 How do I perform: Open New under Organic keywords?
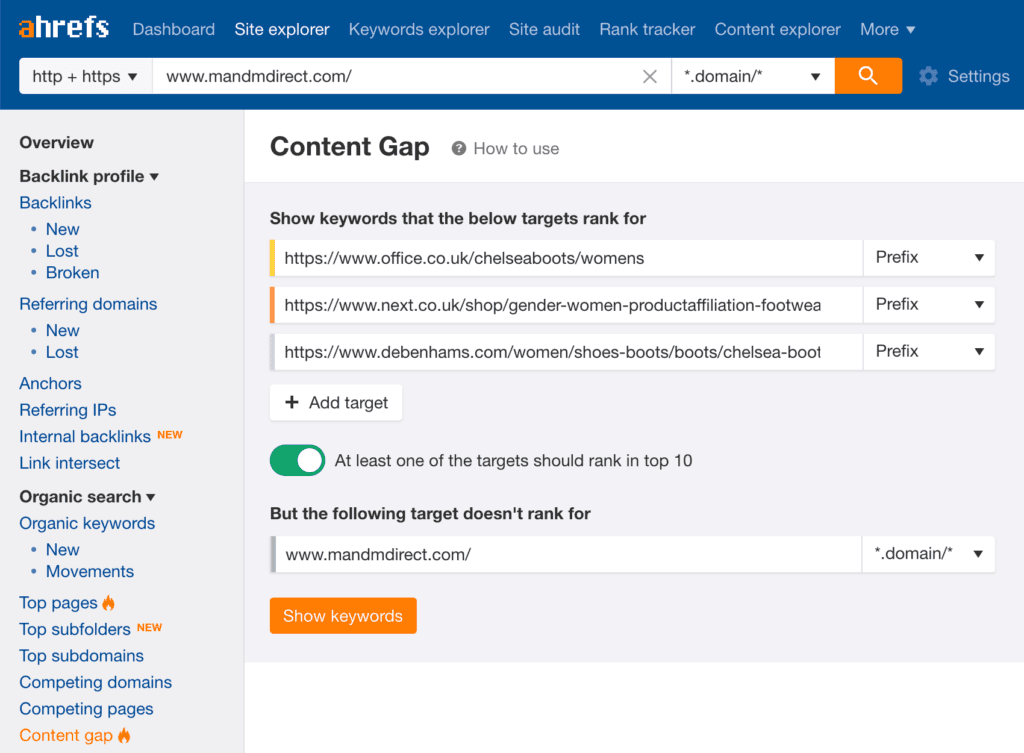click(x=63, y=550)
